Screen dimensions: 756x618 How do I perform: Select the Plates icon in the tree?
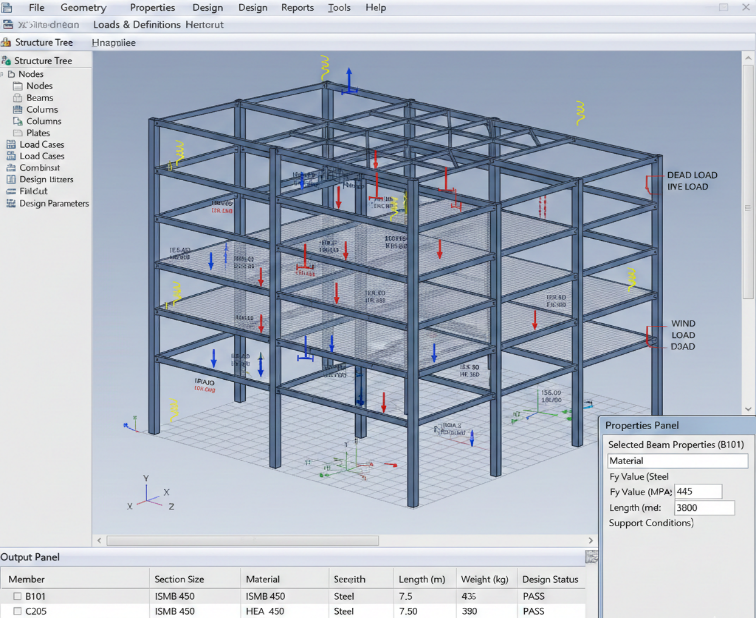(18, 133)
